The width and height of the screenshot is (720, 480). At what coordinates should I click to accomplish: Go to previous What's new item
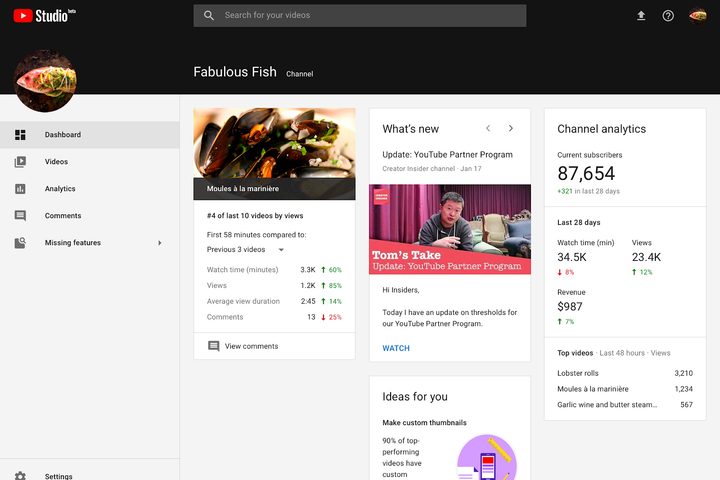click(x=488, y=128)
